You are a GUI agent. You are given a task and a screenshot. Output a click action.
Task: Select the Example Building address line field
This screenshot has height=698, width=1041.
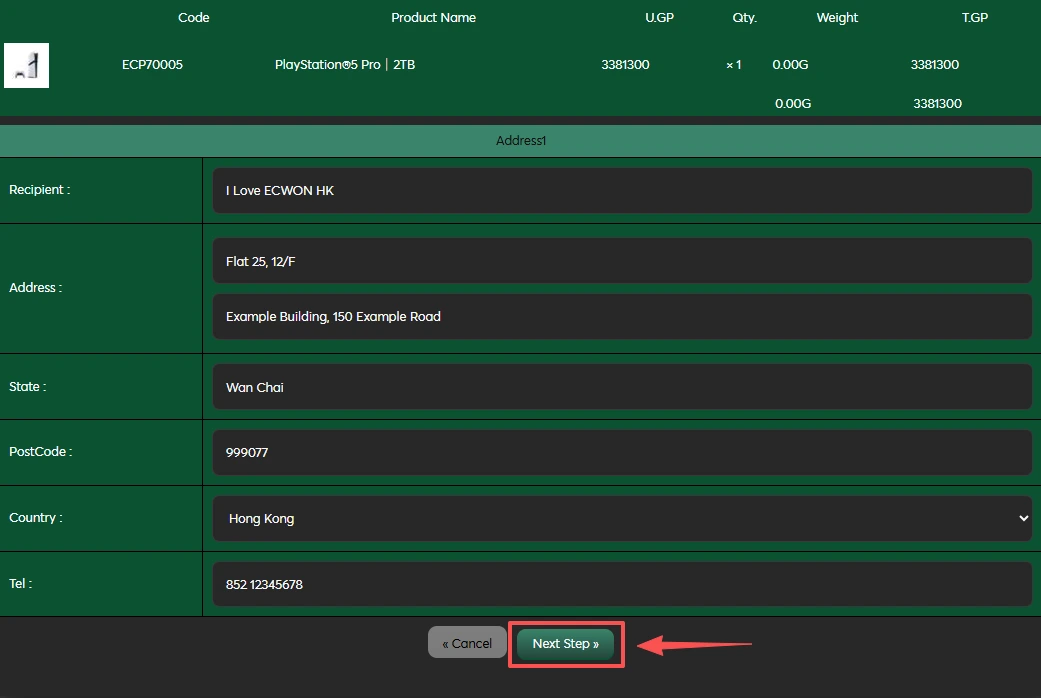pyautogui.click(x=621, y=316)
